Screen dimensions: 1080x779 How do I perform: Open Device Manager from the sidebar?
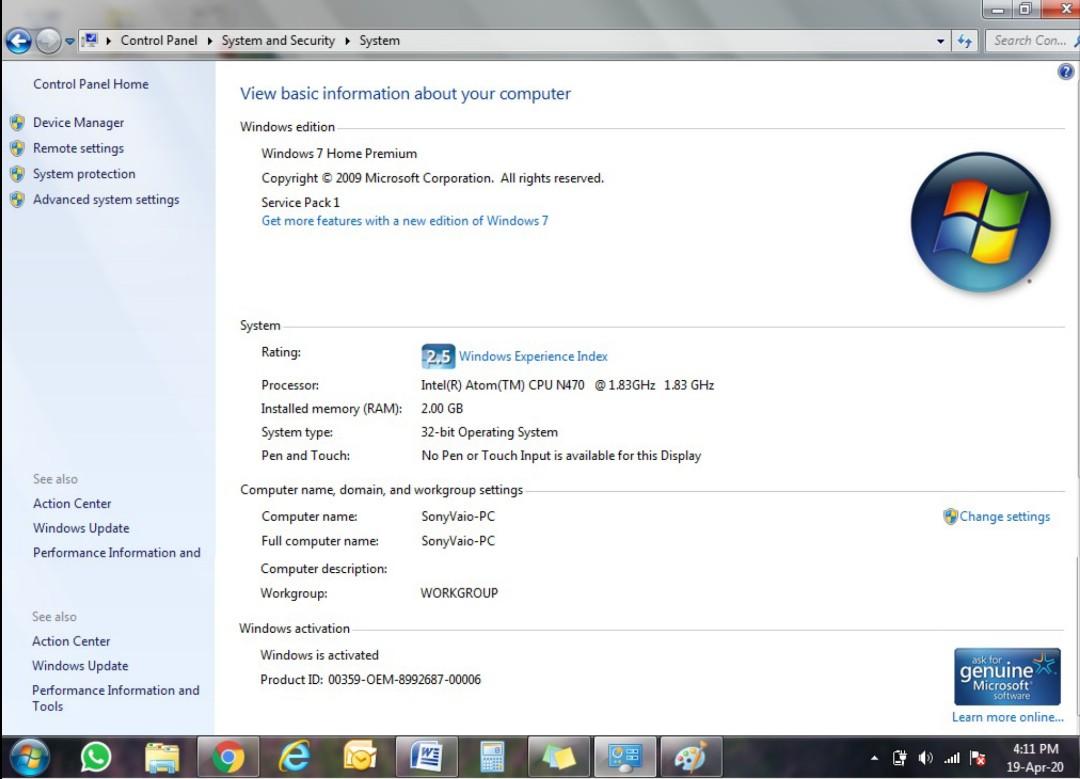click(78, 123)
